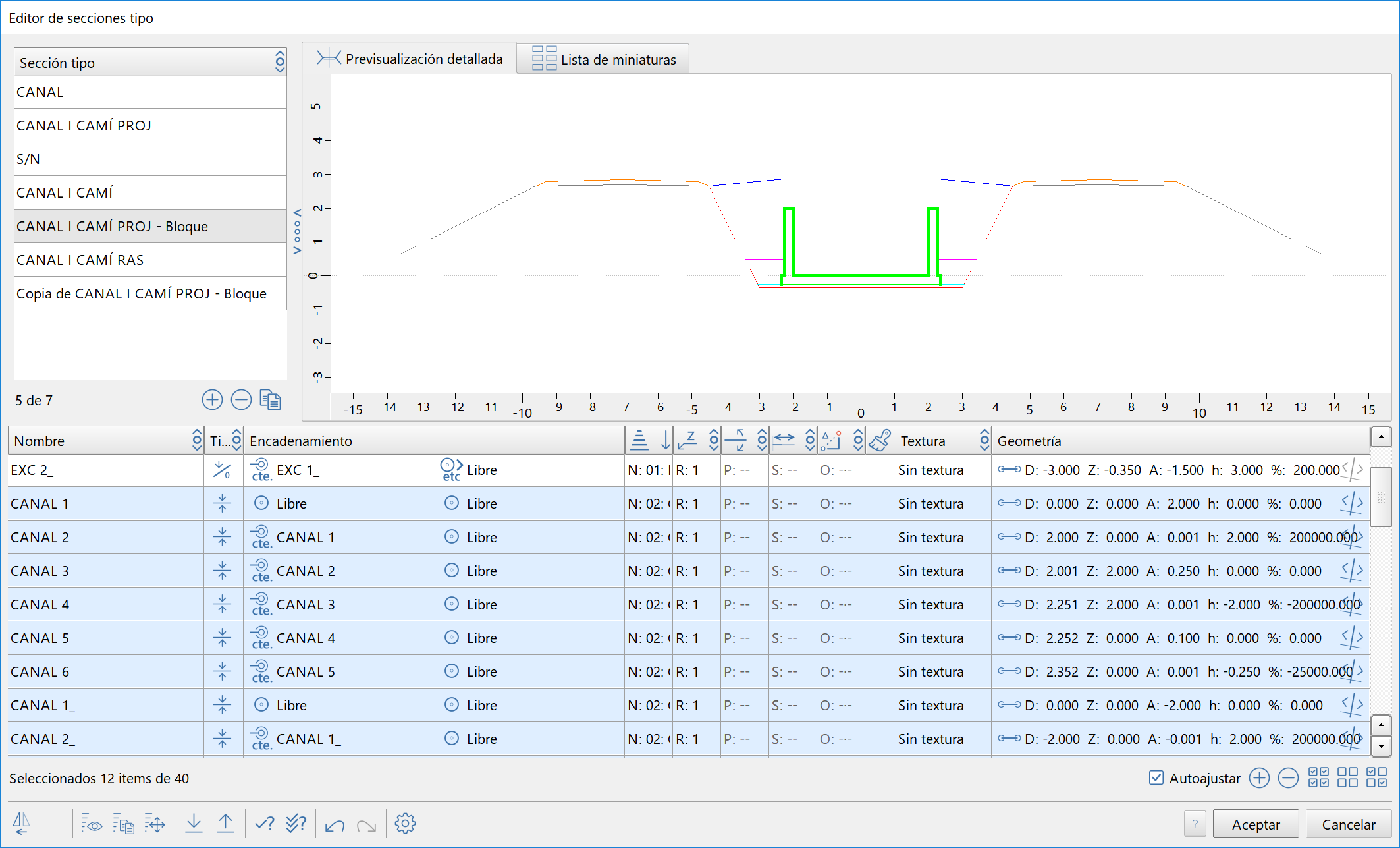The height and width of the screenshot is (848, 1400).
Task: Click the deselect all items grid icon
Action: click(x=1347, y=778)
